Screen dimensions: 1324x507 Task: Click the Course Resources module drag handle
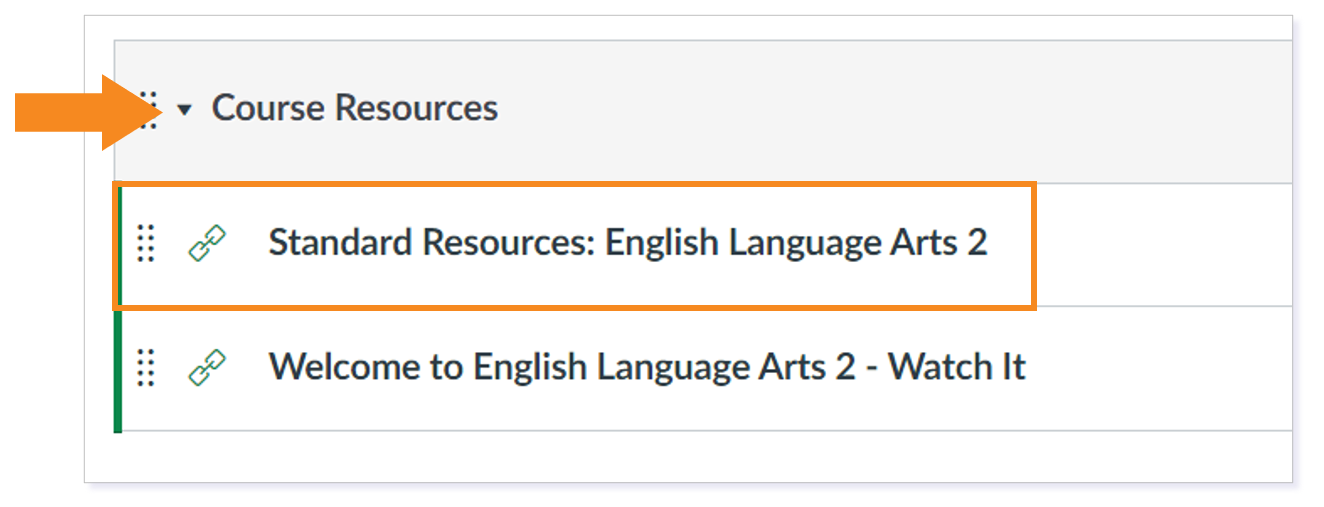point(151,108)
